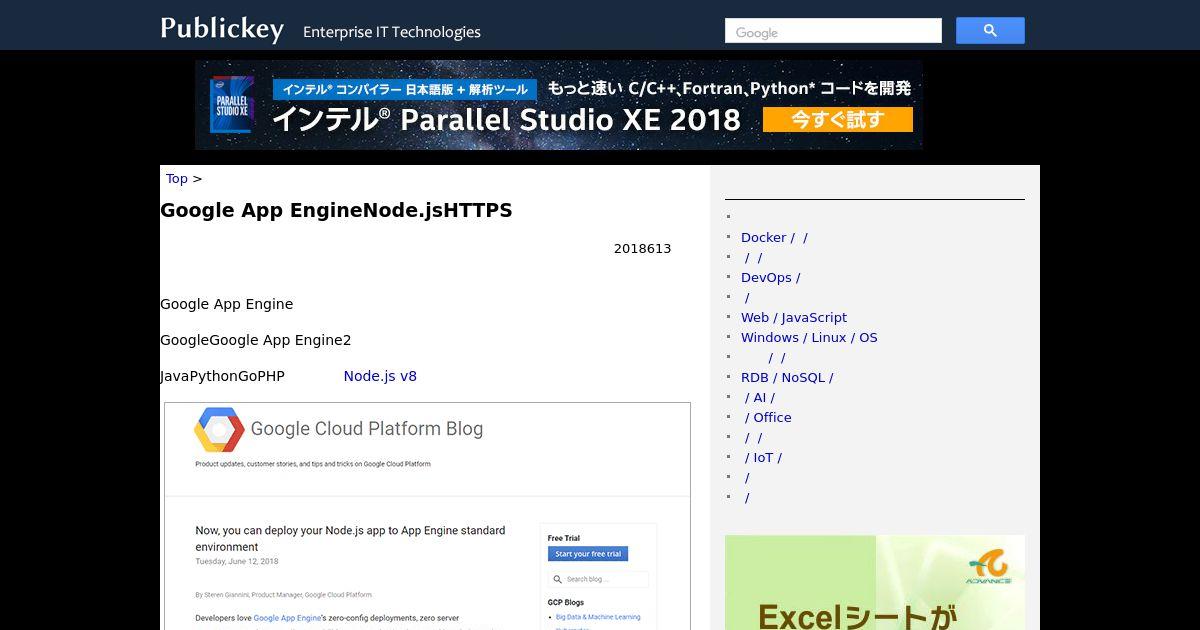Click the Now, you can deploy your Node.js headline
Viewport: 1200px width, 630px height.
tap(350, 539)
